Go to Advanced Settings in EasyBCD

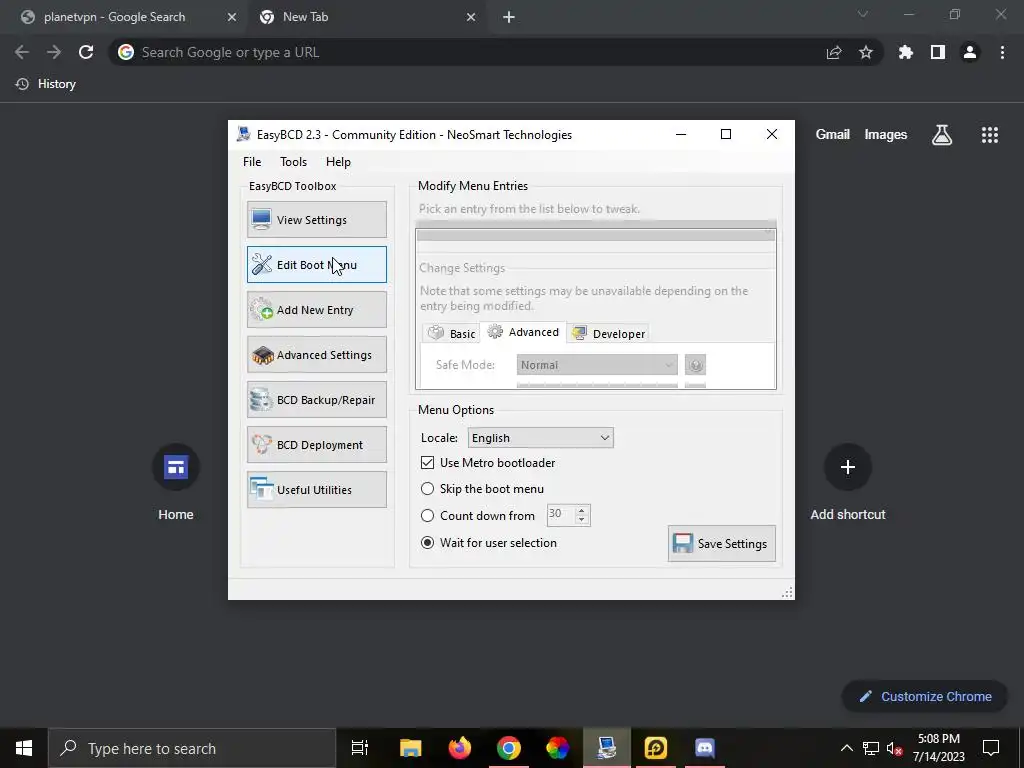pyautogui.click(x=317, y=355)
